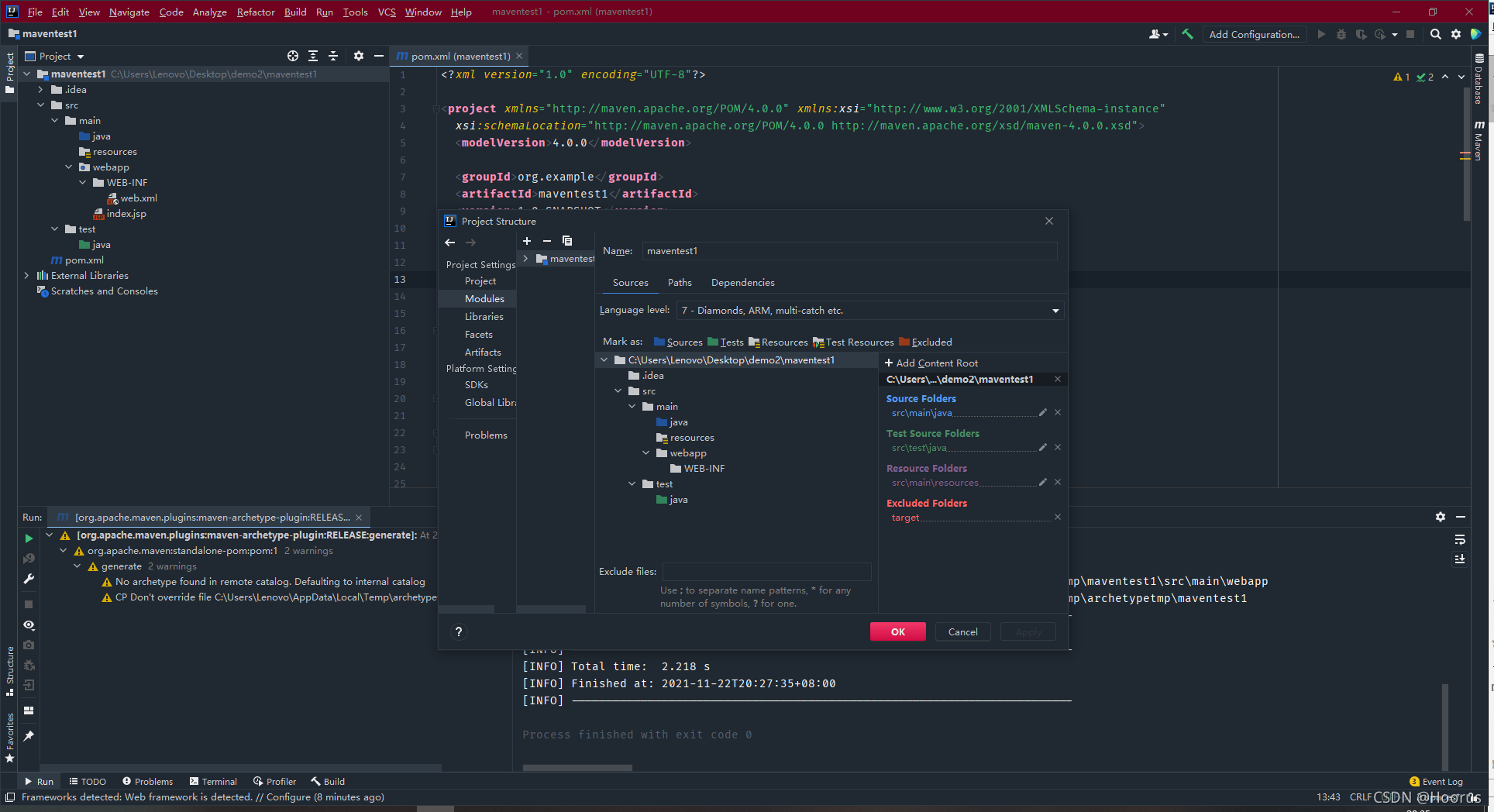Click Add Content Root

click(931, 363)
